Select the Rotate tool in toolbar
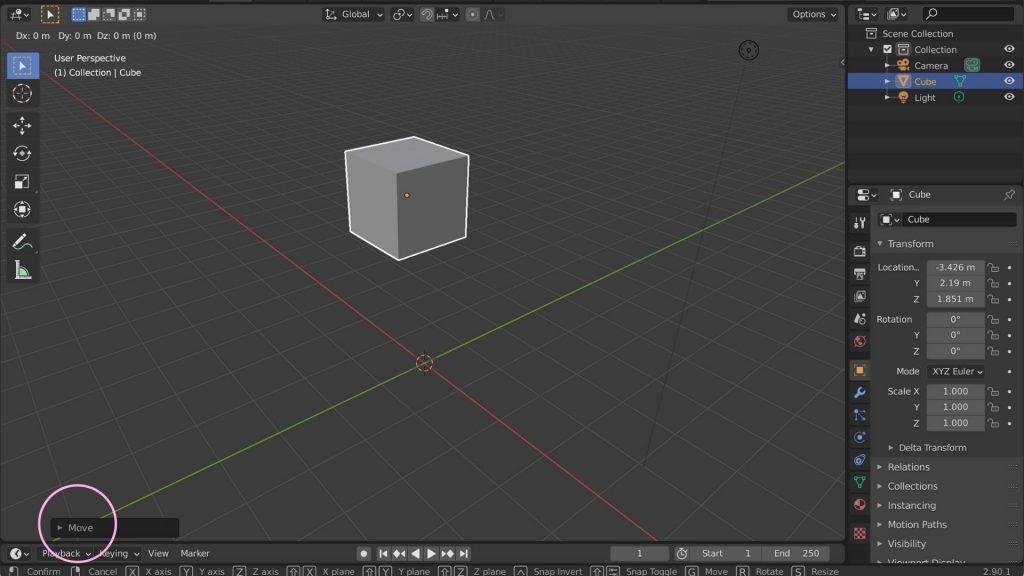1024x576 pixels. pos(22,153)
